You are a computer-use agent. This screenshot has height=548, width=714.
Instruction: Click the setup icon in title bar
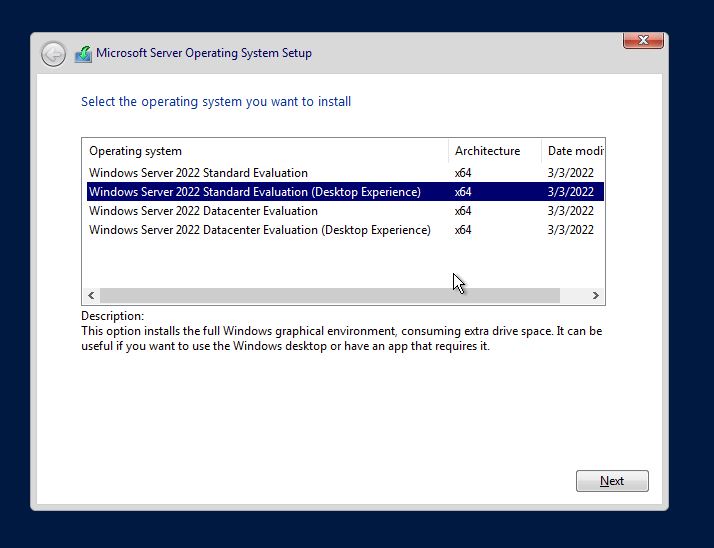tap(83, 54)
